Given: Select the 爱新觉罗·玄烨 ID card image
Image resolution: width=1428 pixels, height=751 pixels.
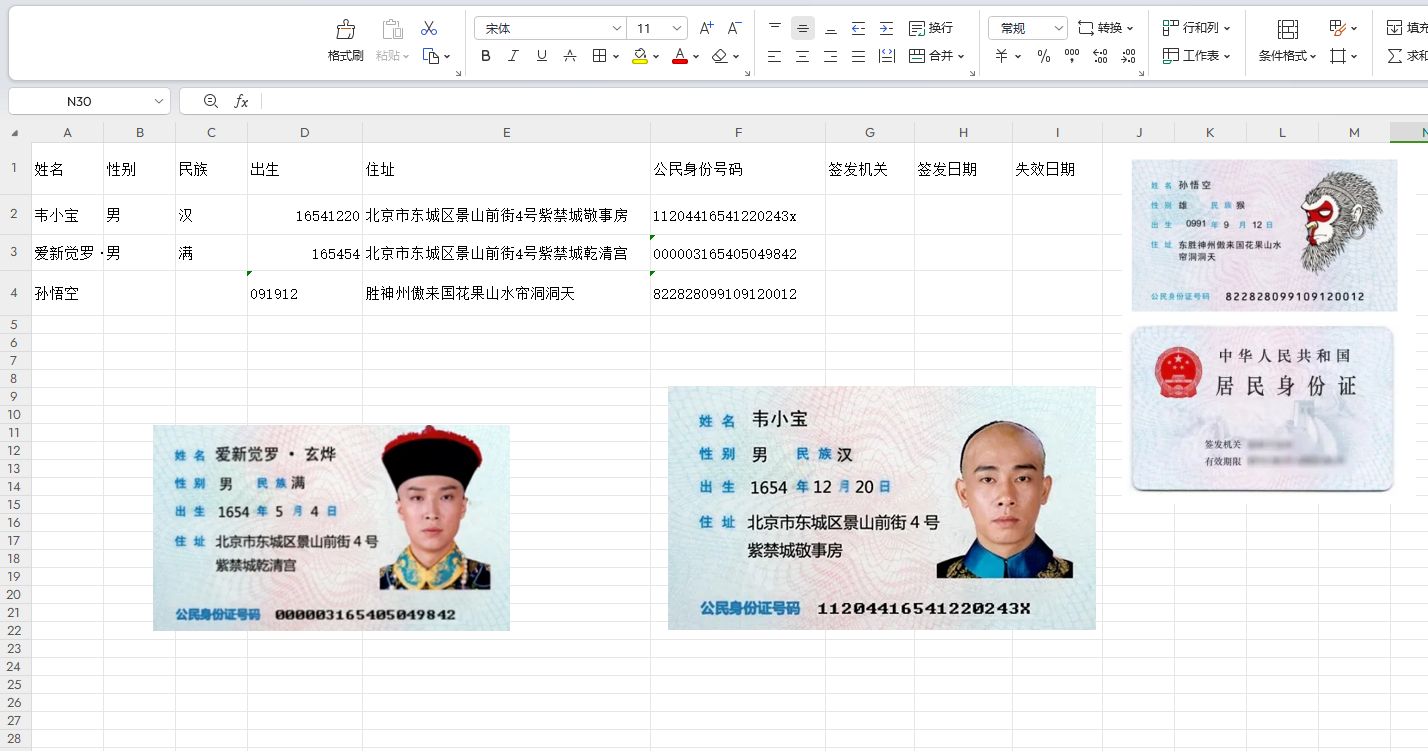Looking at the screenshot, I should [x=331, y=528].
